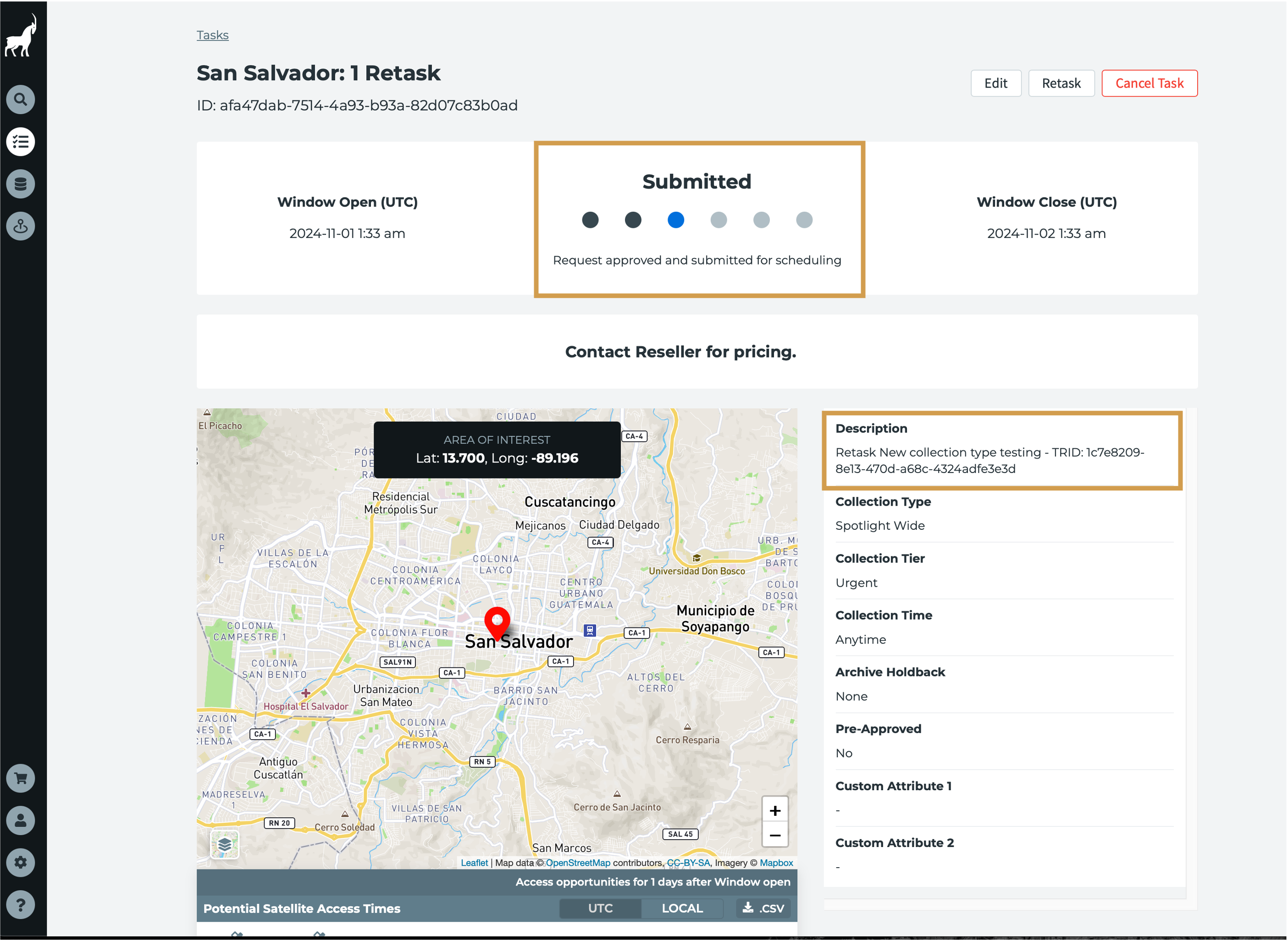Open the shopping cart icon in sidebar

(x=21, y=779)
